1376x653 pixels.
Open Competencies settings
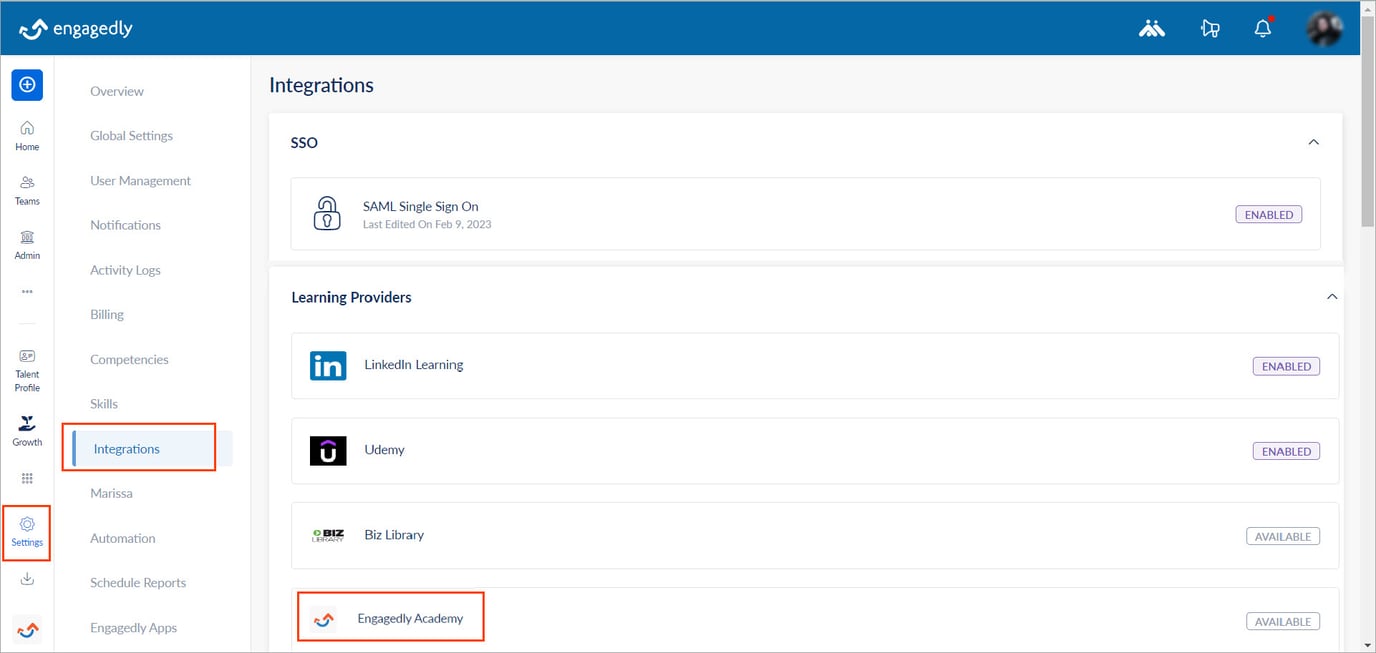129,359
